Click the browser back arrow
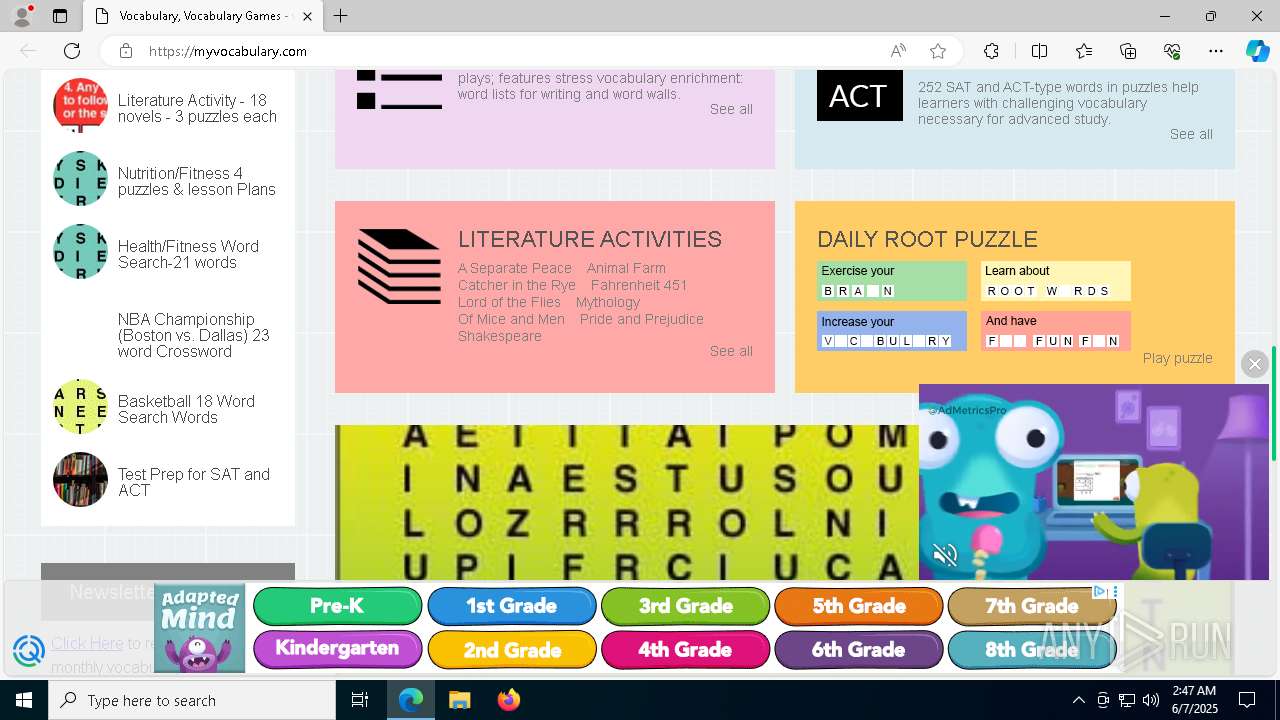1280x720 pixels. (28, 51)
